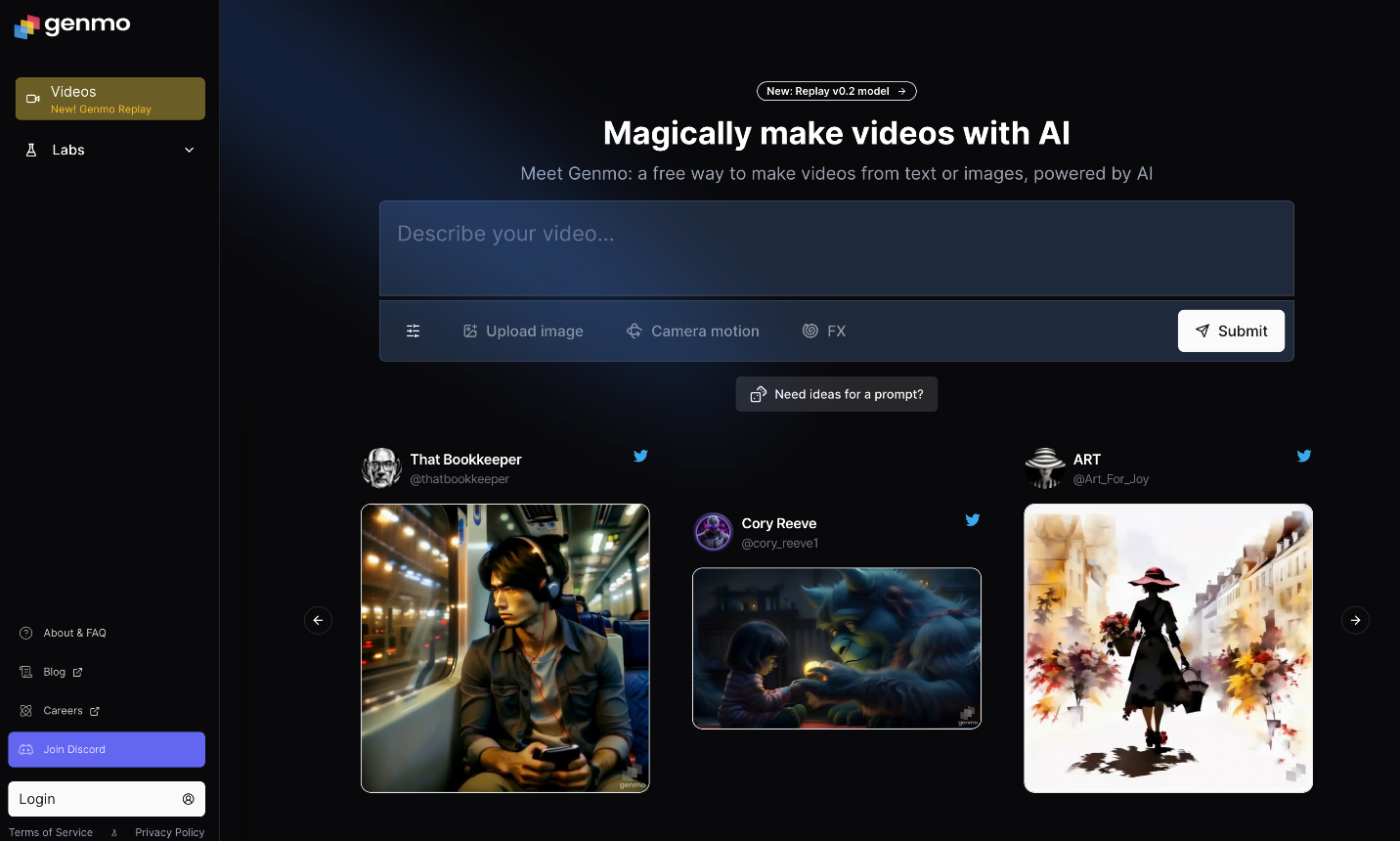The width and height of the screenshot is (1400, 841).
Task: Open the FX effects options
Action: pyautogui.click(x=824, y=332)
